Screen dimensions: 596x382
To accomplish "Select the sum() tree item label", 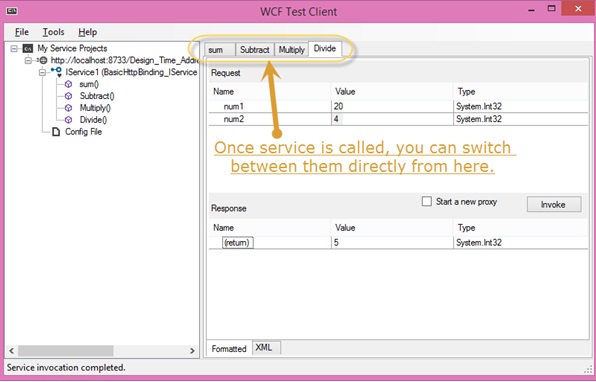I will pos(89,84).
